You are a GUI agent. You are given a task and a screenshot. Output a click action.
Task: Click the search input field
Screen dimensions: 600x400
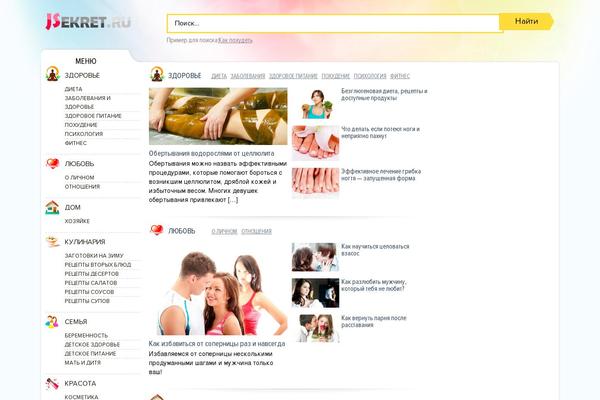[333, 23]
